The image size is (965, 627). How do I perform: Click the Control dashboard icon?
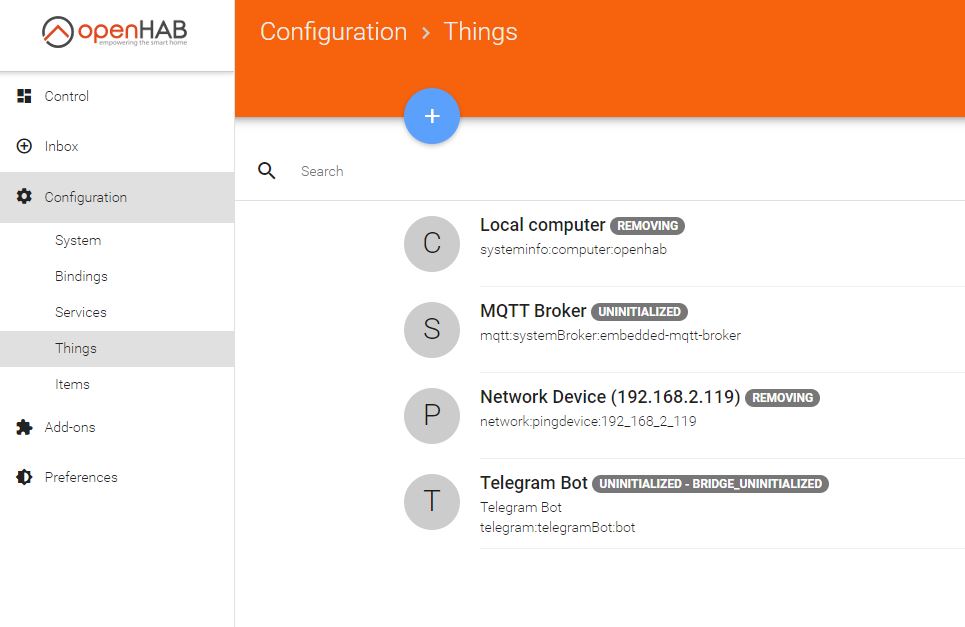tap(24, 96)
